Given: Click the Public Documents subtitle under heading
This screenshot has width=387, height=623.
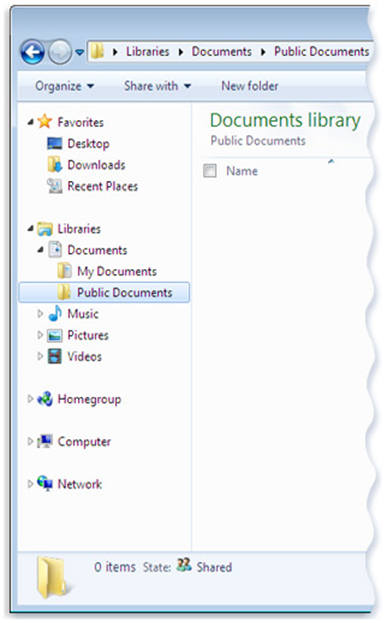Looking at the screenshot, I should point(258,141).
